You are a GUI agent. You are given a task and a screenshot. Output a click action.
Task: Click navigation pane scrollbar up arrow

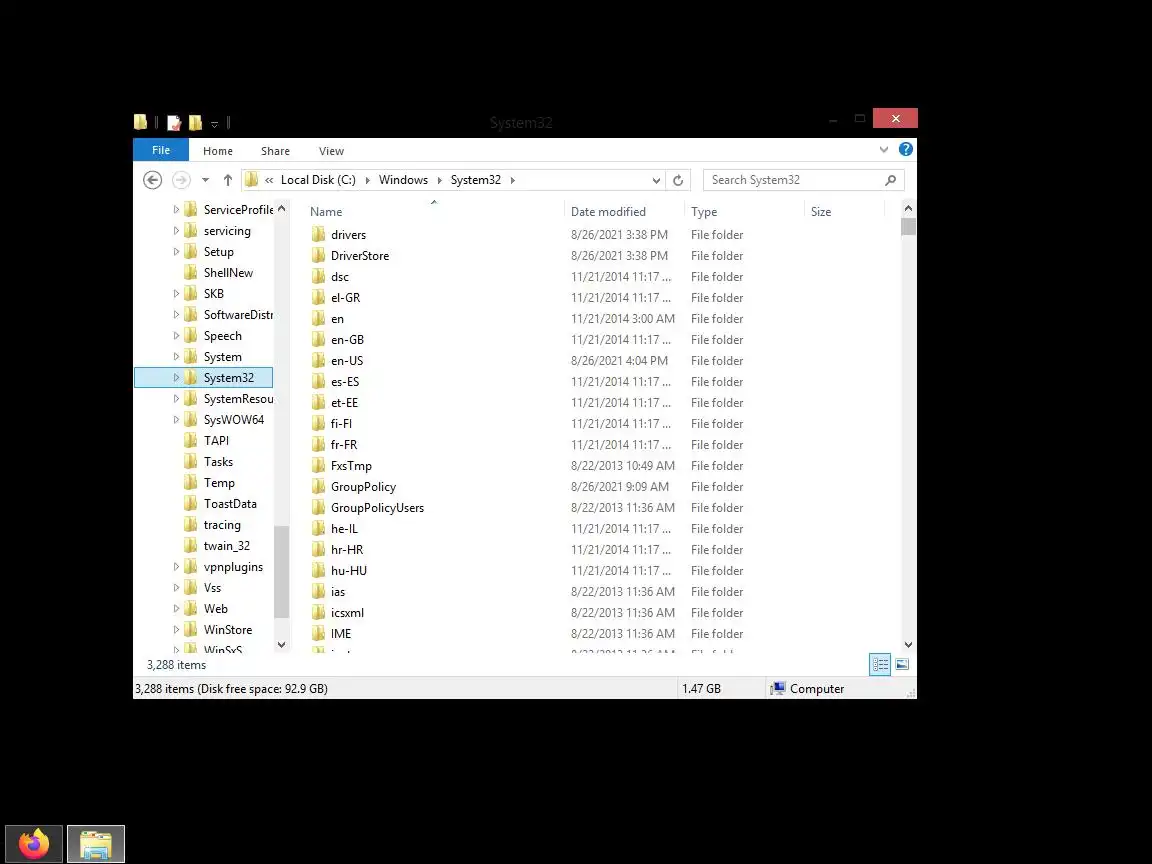[x=281, y=209]
